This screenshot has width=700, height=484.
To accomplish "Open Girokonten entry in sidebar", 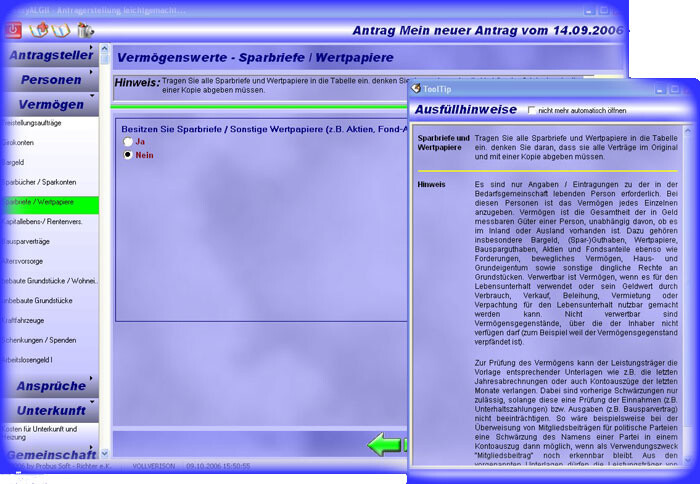I will click(x=18, y=142).
